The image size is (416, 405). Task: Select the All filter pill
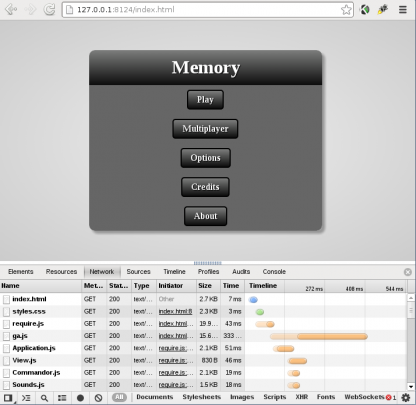tap(119, 397)
